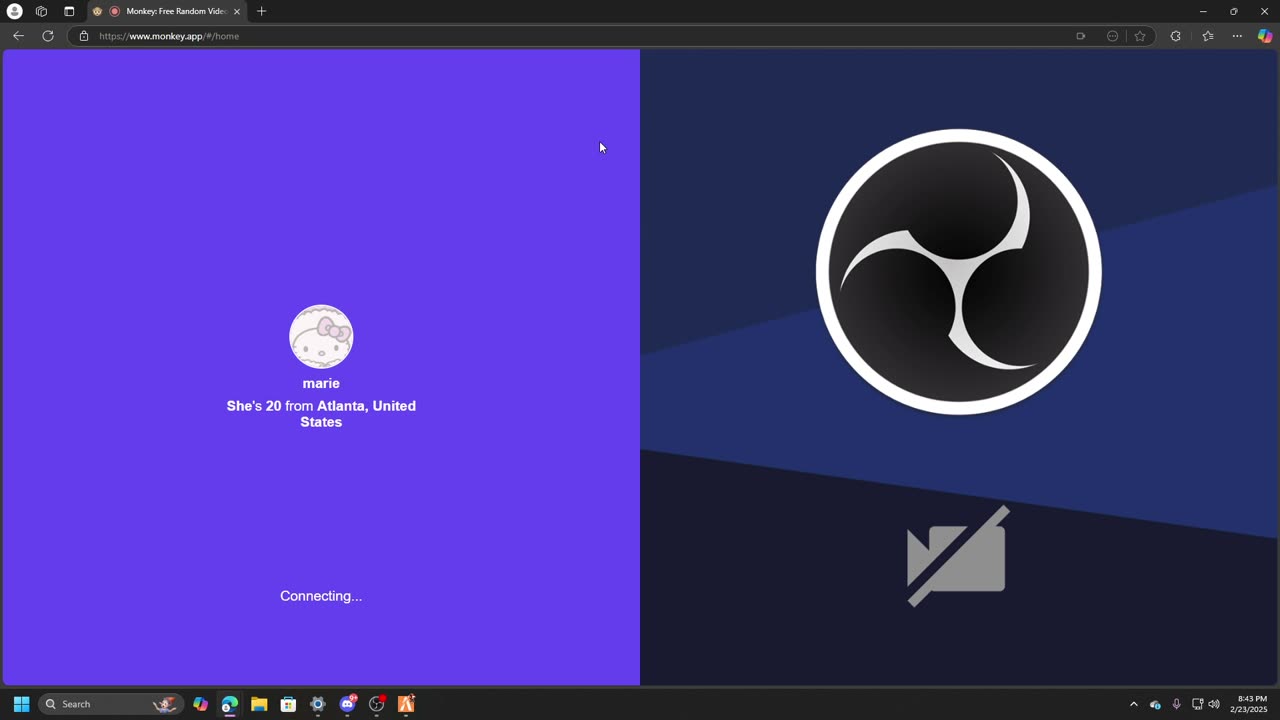
Task: Click marie's Hello Kitty profile avatar
Action: tap(321, 337)
